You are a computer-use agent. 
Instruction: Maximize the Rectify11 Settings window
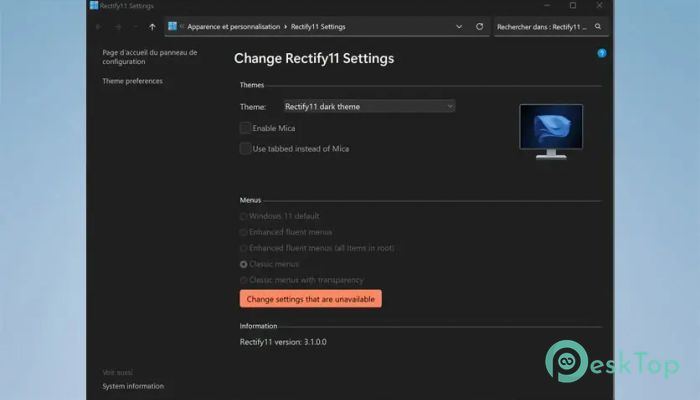(x=573, y=5)
